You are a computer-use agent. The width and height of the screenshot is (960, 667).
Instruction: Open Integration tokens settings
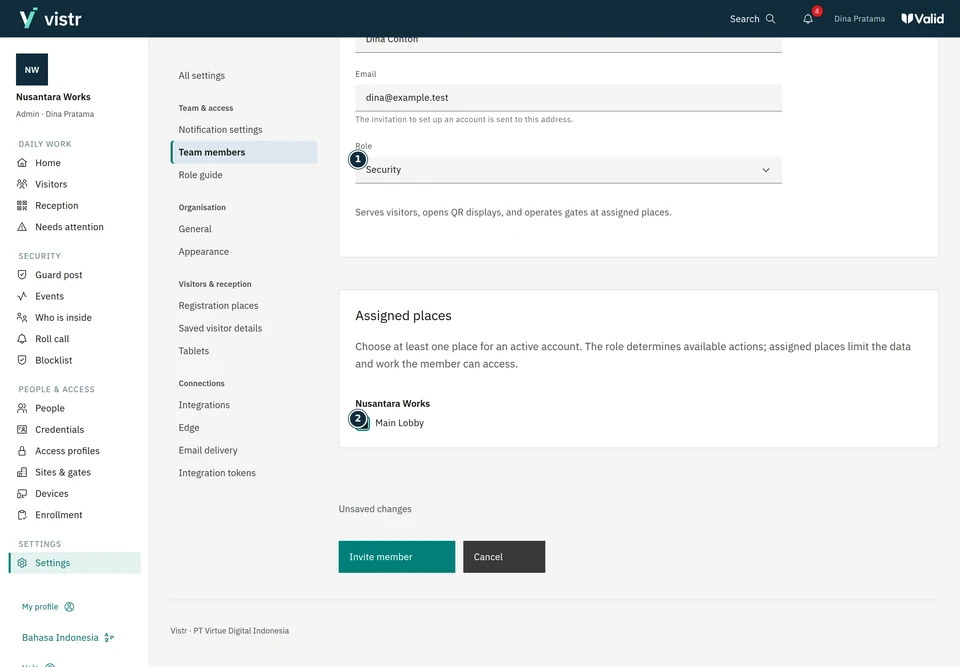click(x=217, y=473)
